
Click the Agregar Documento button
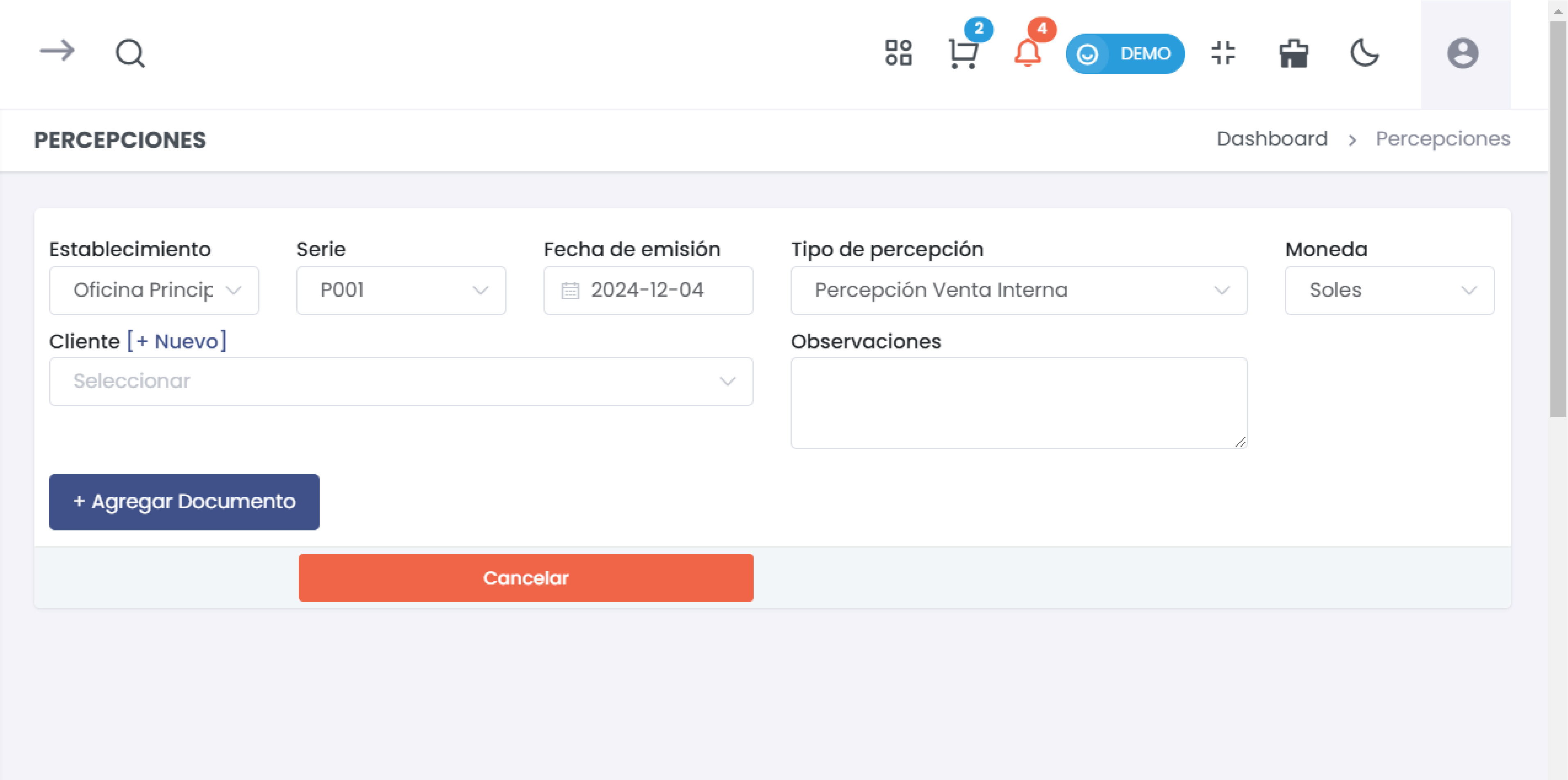pyautogui.click(x=184, y=501)
